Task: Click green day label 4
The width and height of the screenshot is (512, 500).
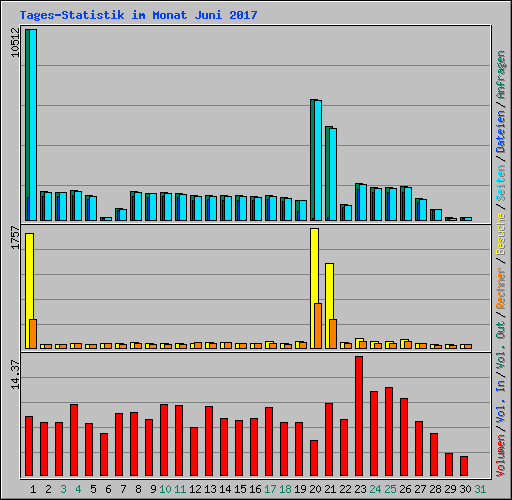Action: (78, 489)
